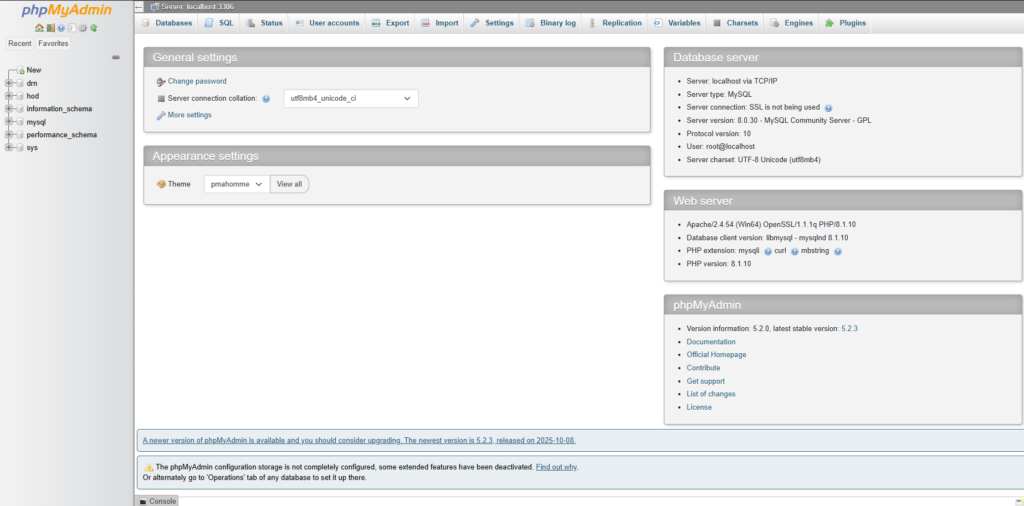Image resolution: width=1024 pixels, height=506 pixels.
Task: Open the SQL tab
Action: 219,23
